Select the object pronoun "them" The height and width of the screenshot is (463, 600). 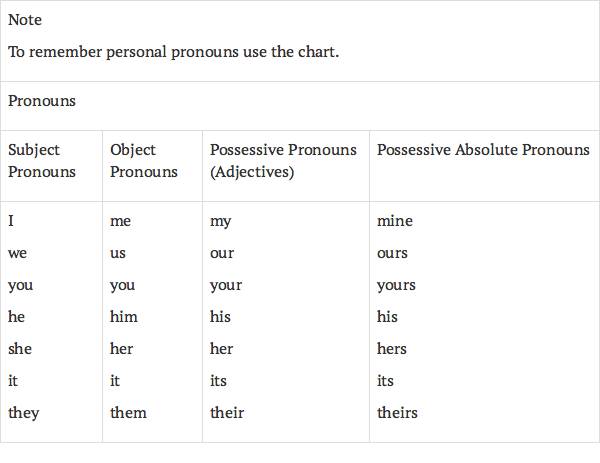128,412
